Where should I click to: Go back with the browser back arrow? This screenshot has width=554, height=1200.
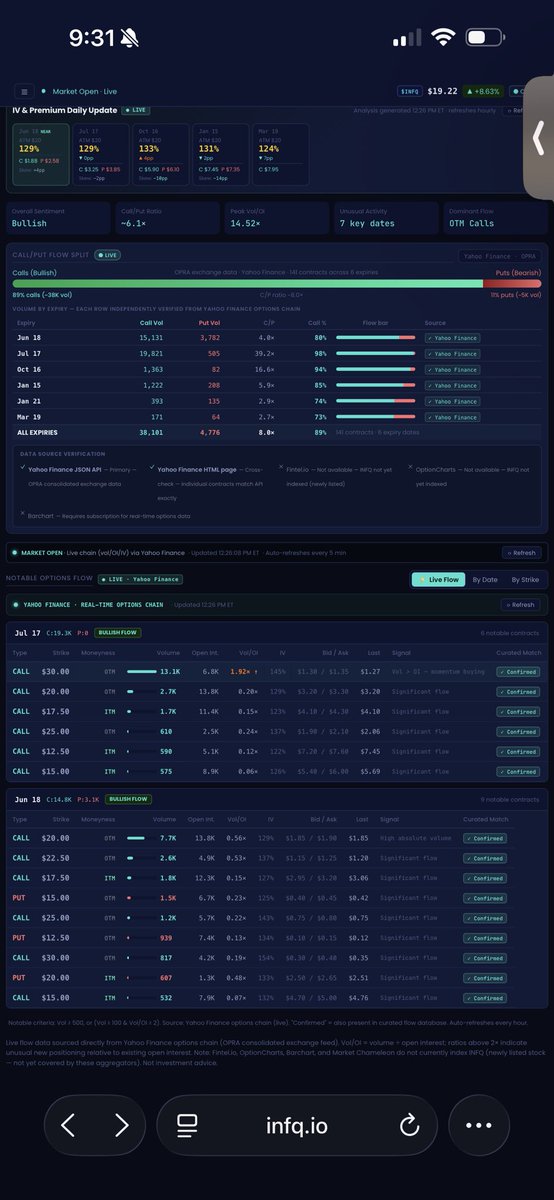tap(67, 1125)
